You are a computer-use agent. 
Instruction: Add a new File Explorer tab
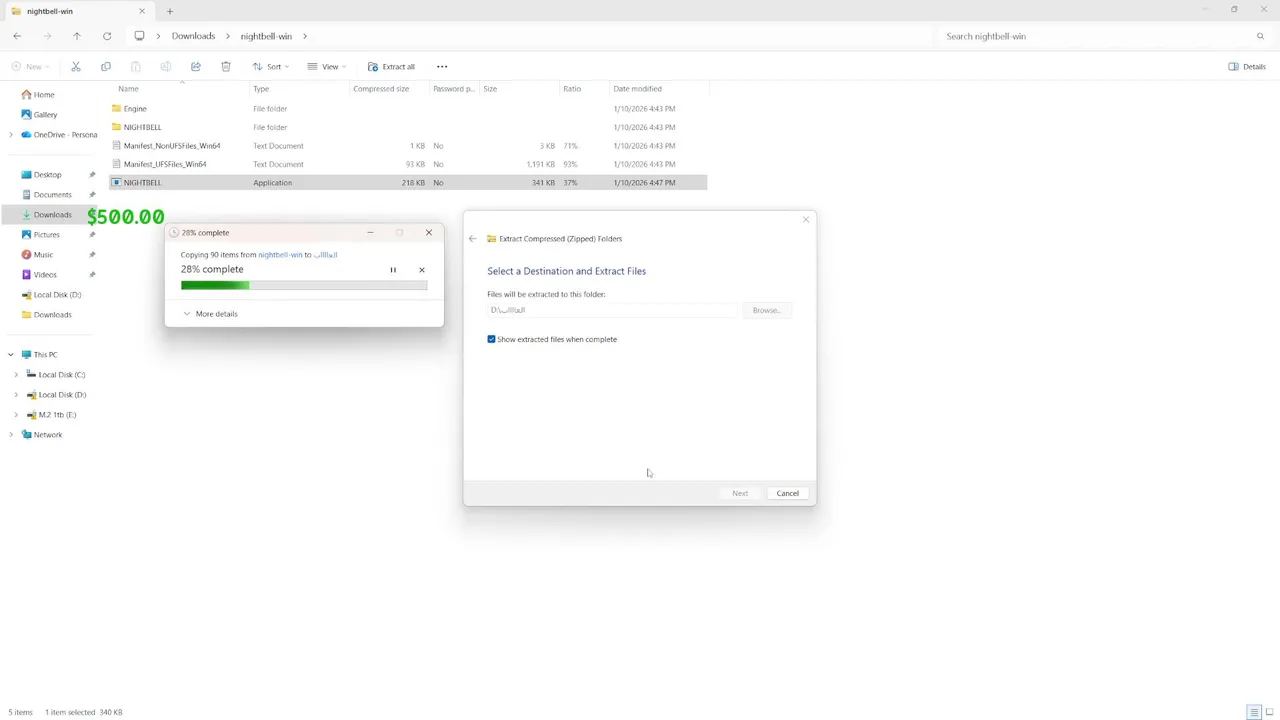click(x=170, y=11)
